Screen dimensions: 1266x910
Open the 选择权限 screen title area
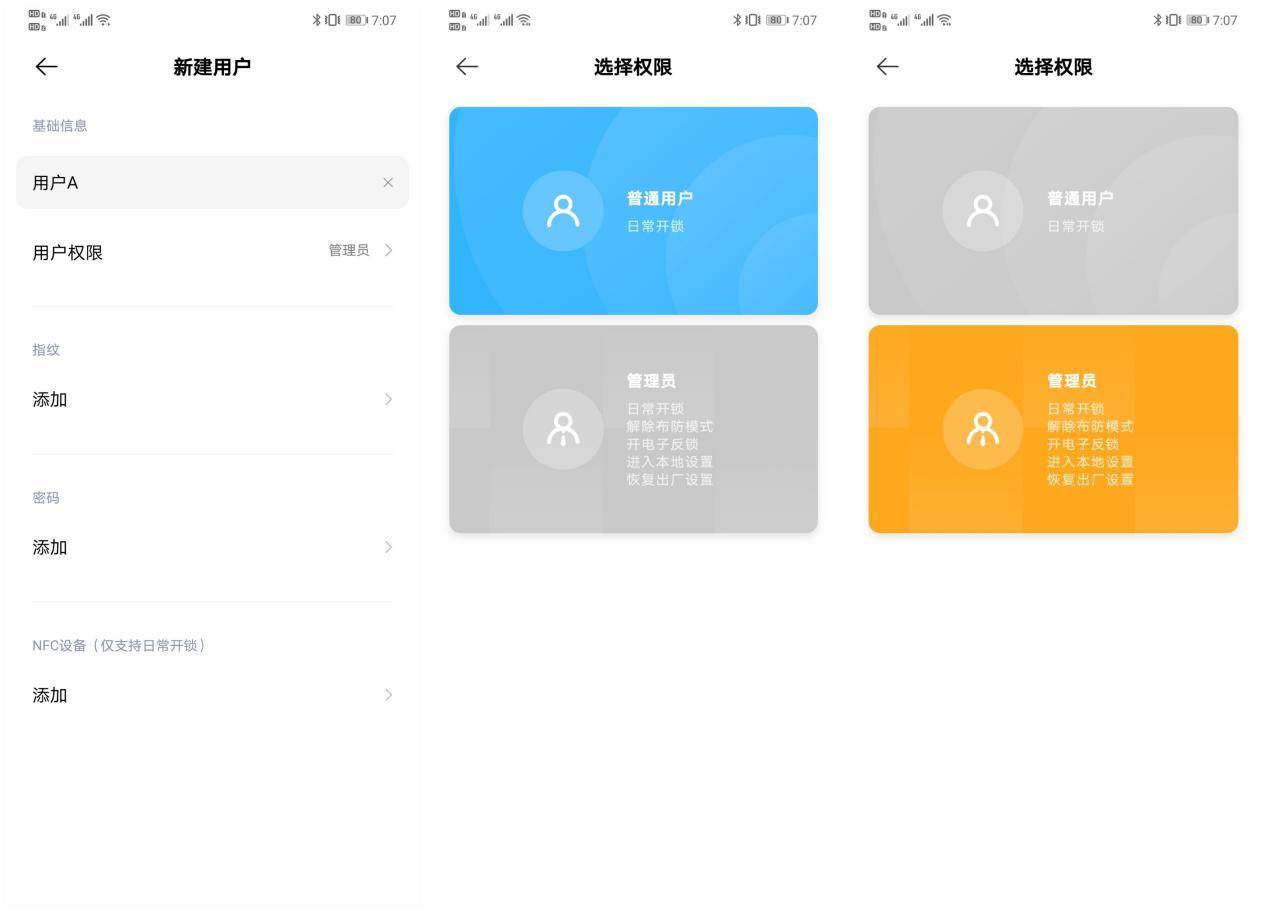click(x=633, y=68)
